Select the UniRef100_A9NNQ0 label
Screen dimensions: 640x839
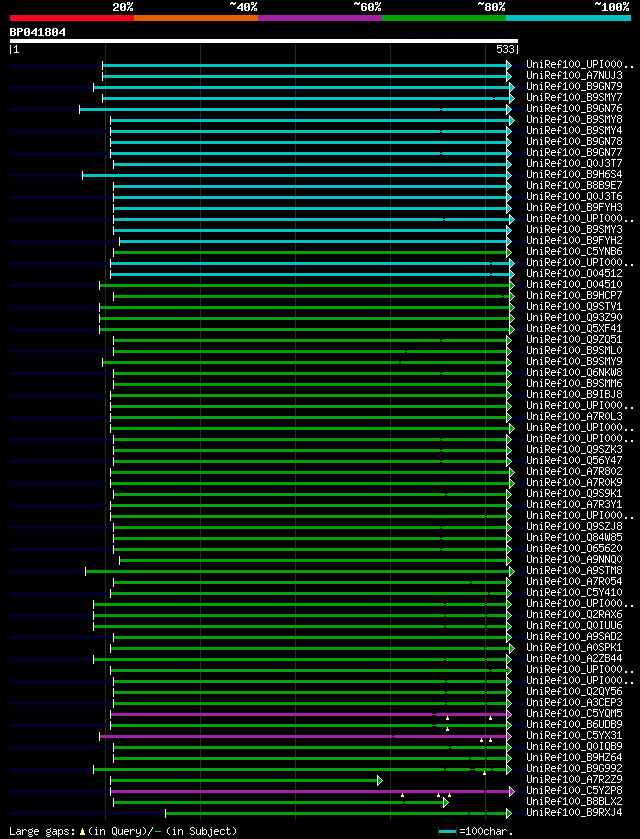click(x=574, y=559)
